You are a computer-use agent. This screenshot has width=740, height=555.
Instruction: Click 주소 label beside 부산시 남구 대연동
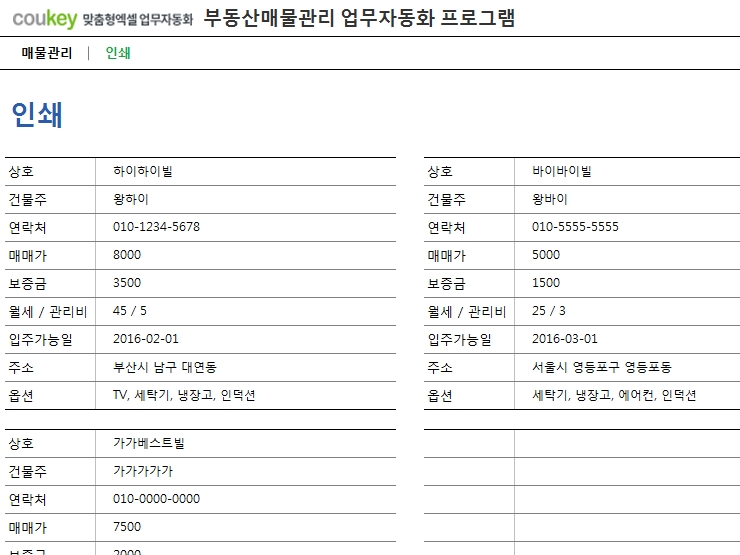(x=21, y=367)
